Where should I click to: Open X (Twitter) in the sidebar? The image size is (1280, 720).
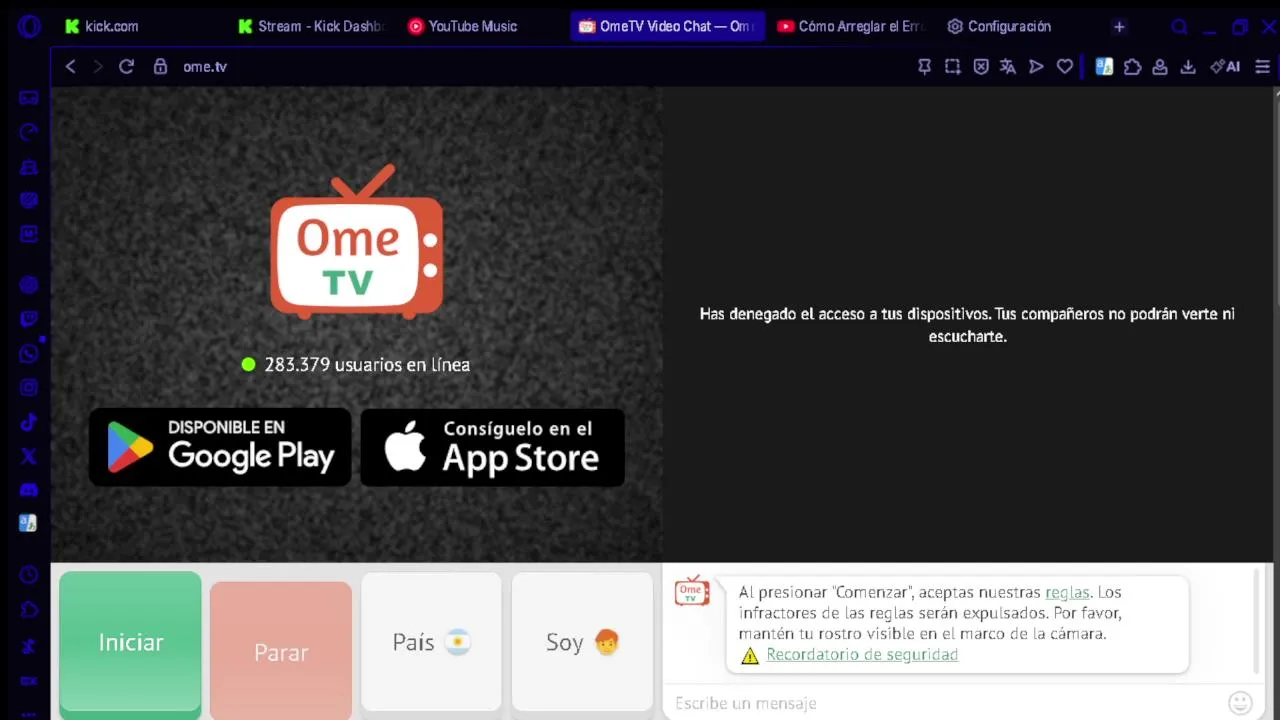tap(28, 455)
